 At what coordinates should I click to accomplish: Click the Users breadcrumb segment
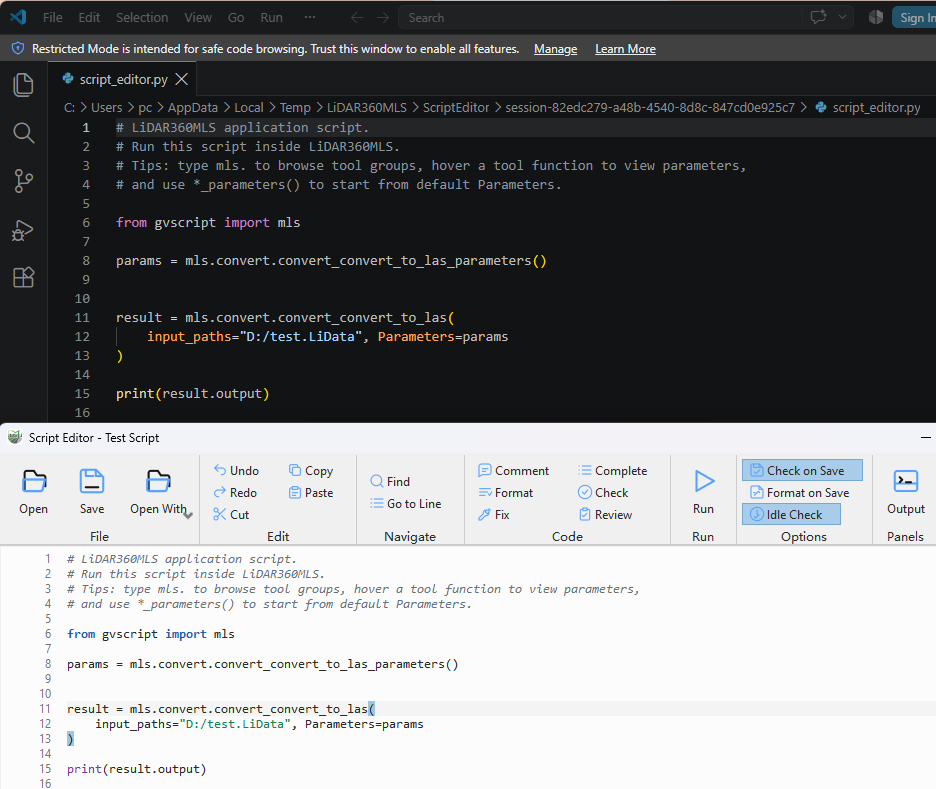[x=106, y=107]
